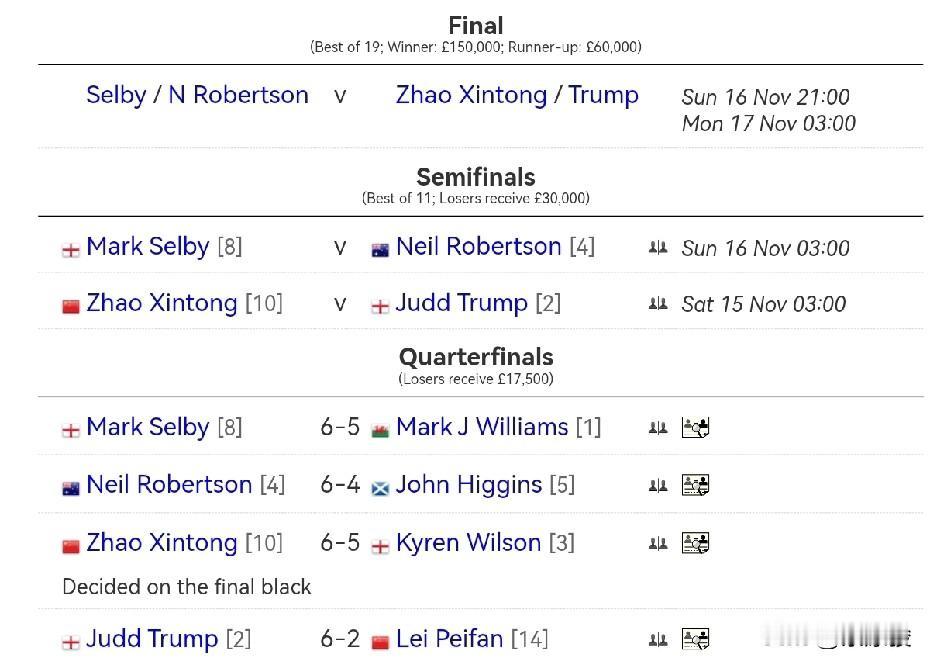Screen dimensions: 930x666
Task: Open match details icon for Zhao Xintong 6-5 Wilson
Action: pyautogui.click(x=695, y=543)
